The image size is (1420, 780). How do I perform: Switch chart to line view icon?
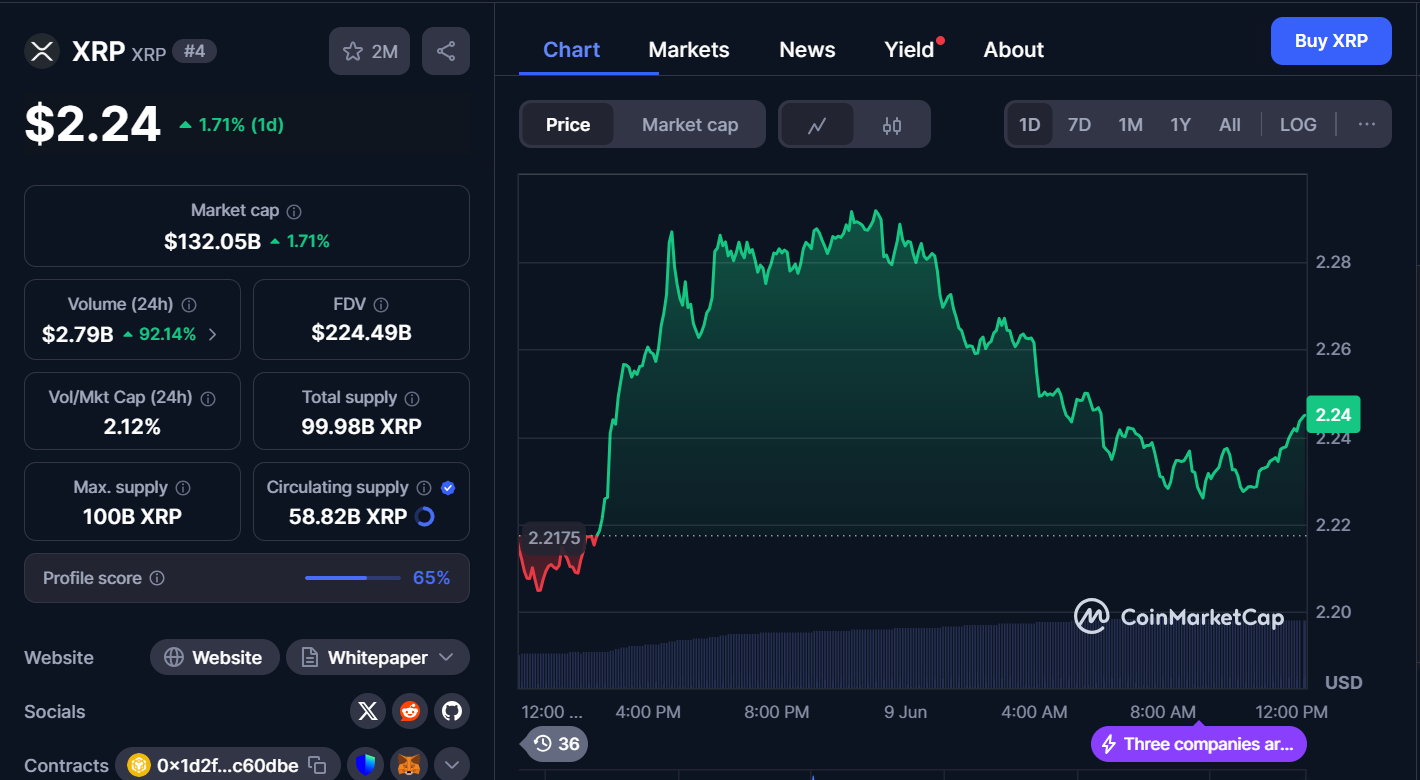(x=817, y=125)
